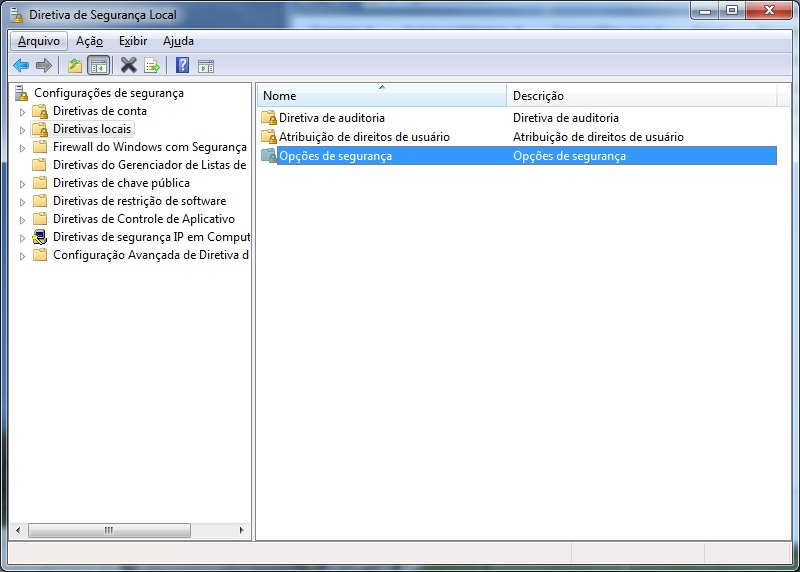Expand the Diretivas locais node
The image size is (800, 572).
tap(22, 130)
